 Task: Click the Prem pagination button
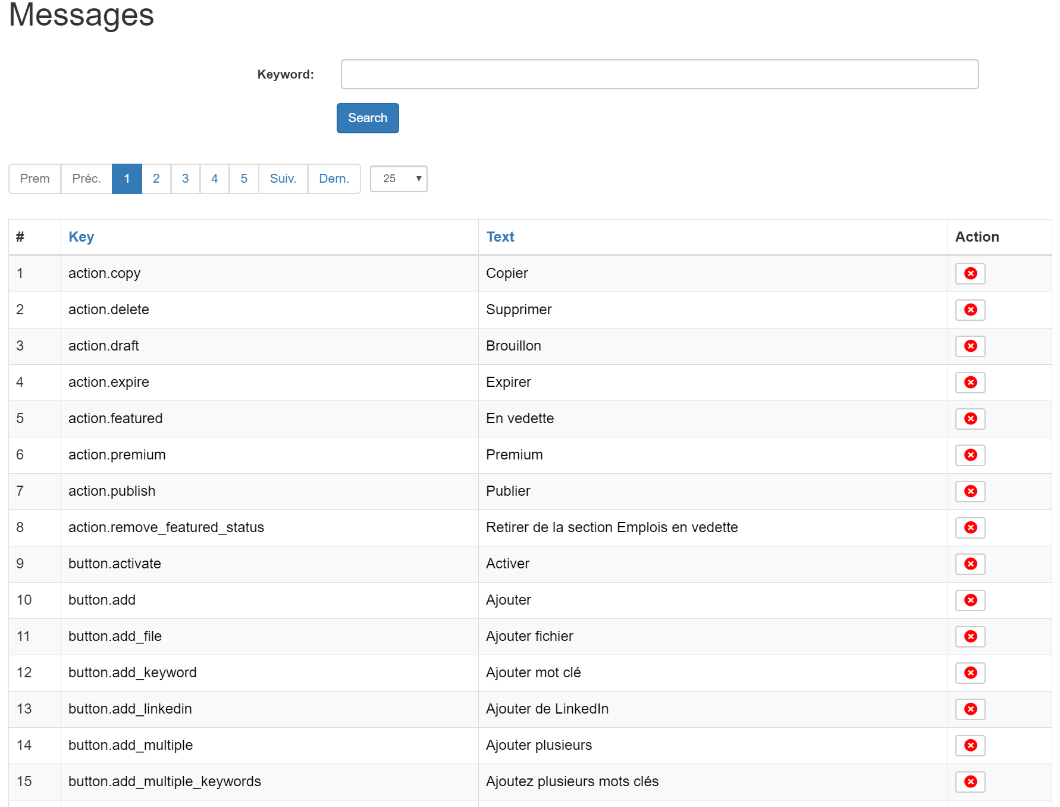(34, 178)
